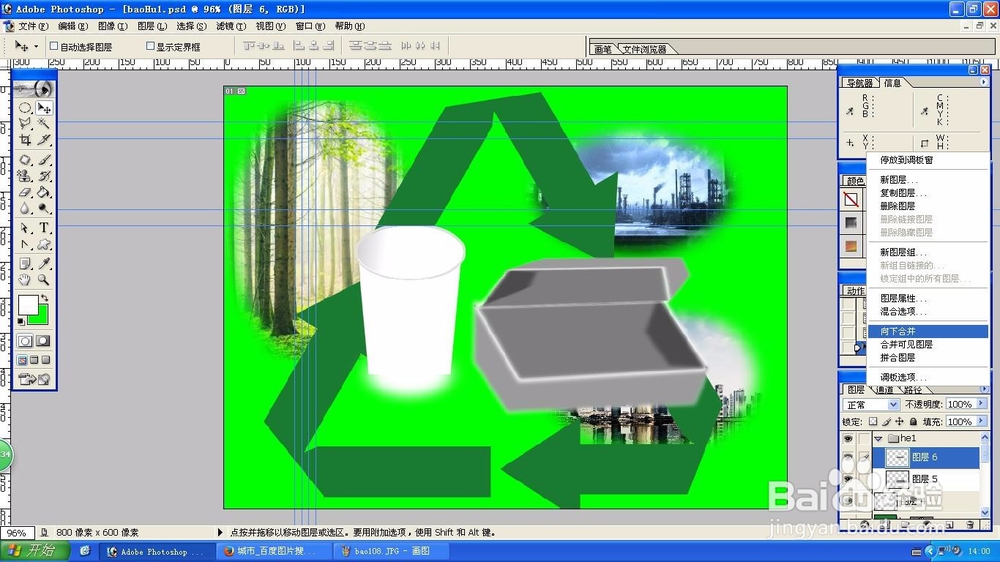Open the 滤镜(T) menu
Screen dimensions: 1000x562
pyautogui.click(x=231, y=26)
